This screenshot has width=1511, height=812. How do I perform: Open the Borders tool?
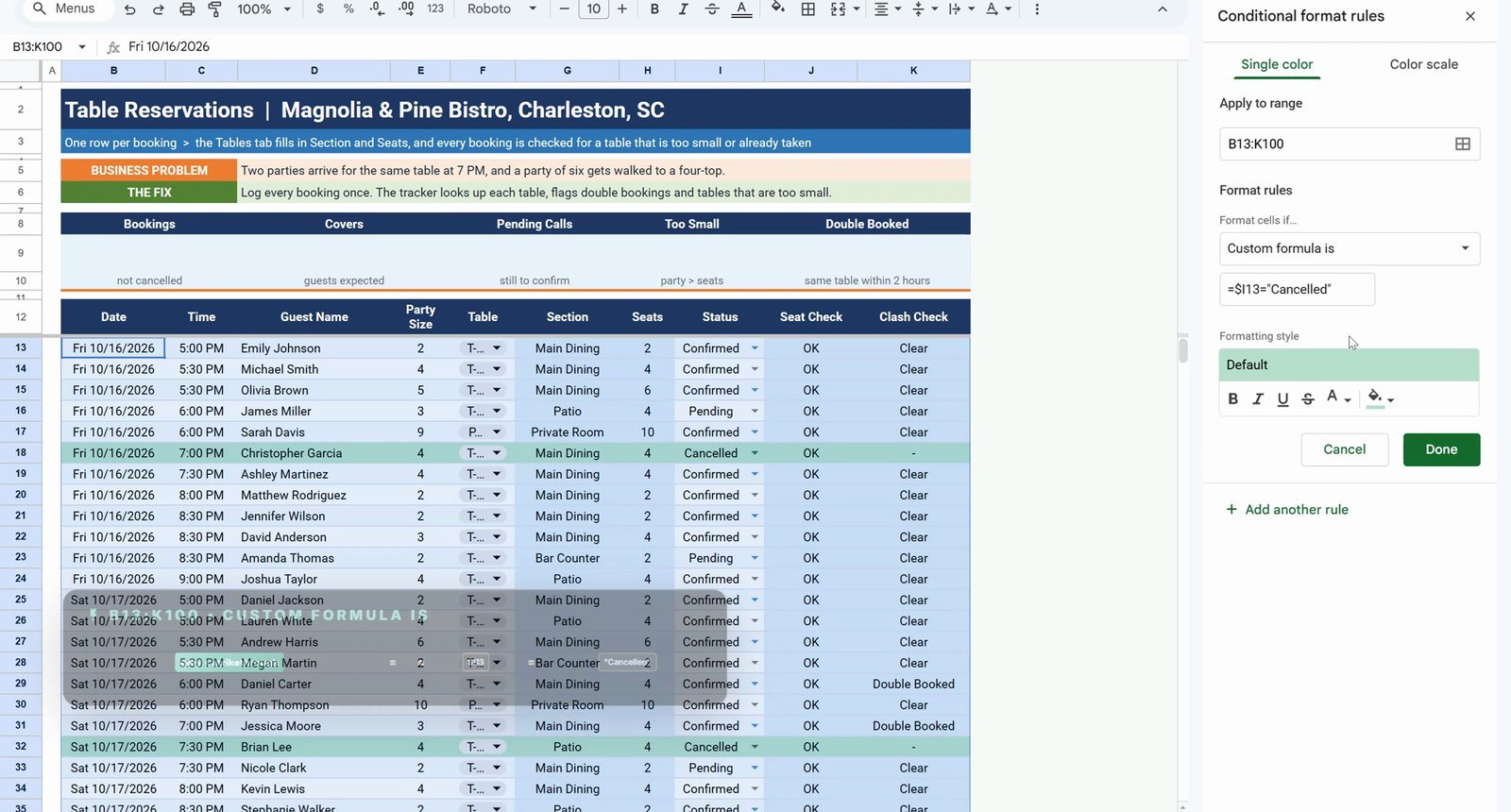point(808,8)
